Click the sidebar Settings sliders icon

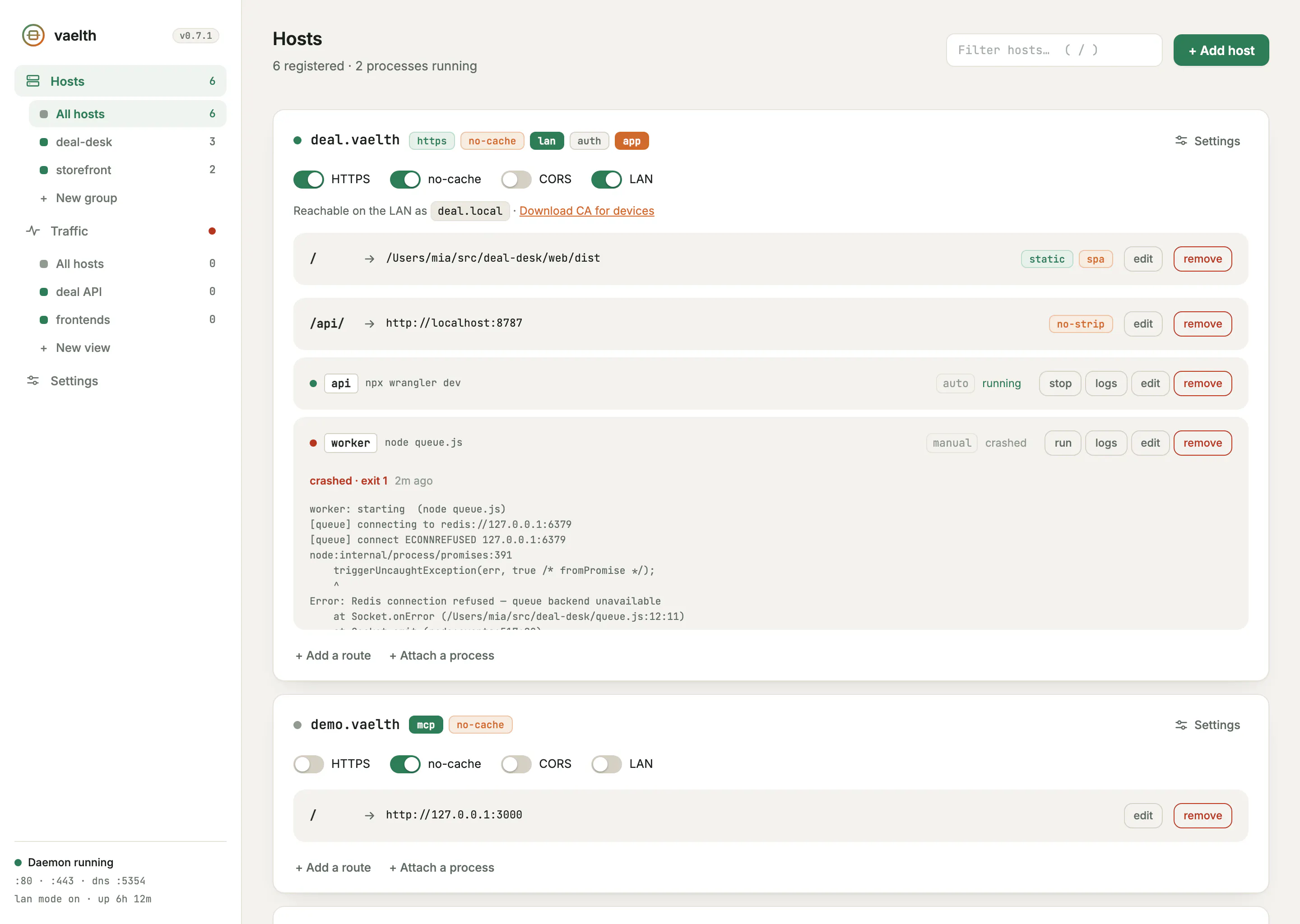(33, 381)
